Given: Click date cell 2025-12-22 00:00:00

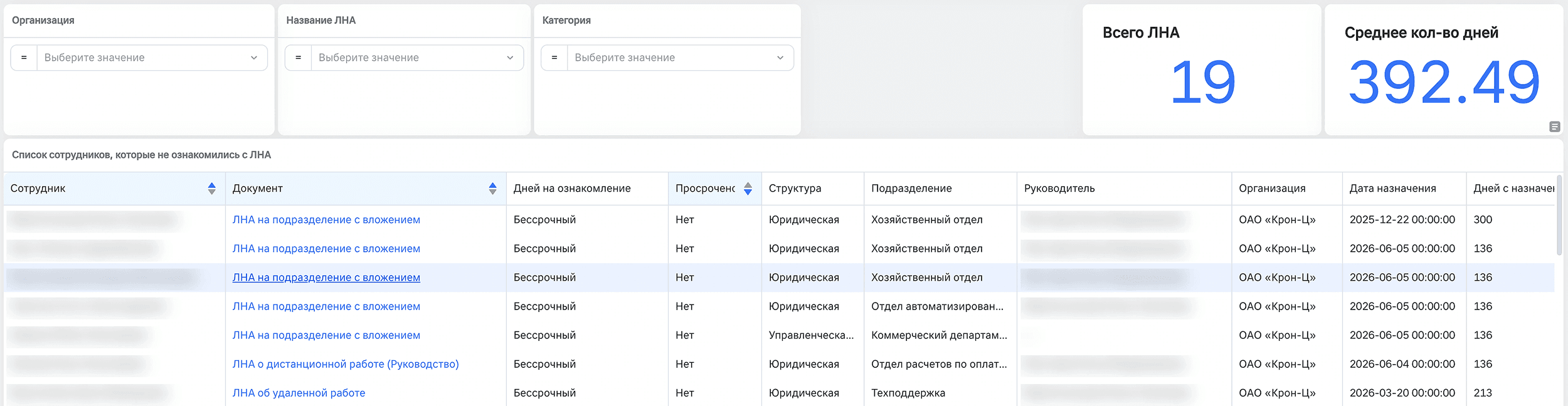Looking at the screenshot, I should point(1404,220).
